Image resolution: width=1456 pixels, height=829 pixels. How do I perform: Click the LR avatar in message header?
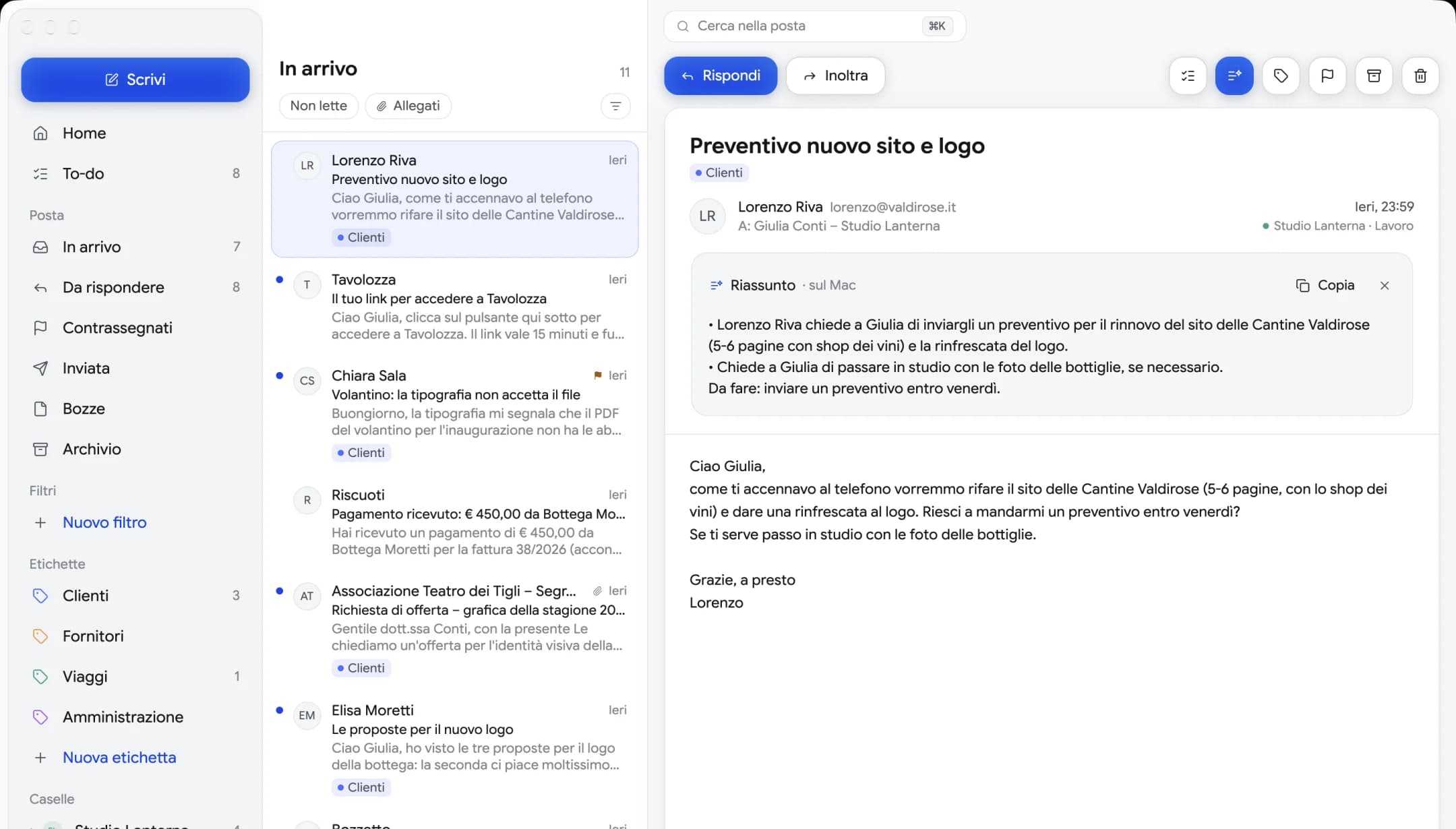tap(707, 216)
